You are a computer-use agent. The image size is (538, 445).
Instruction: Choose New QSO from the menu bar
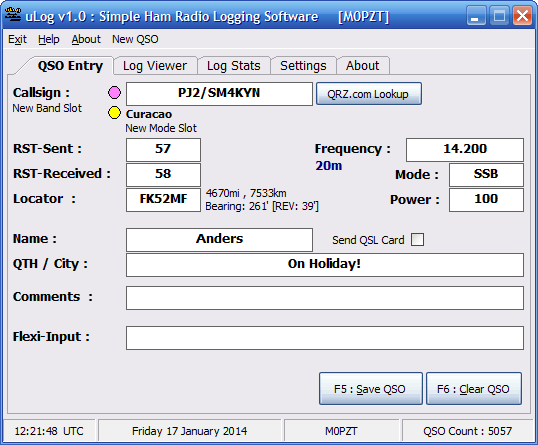point(135,39)
